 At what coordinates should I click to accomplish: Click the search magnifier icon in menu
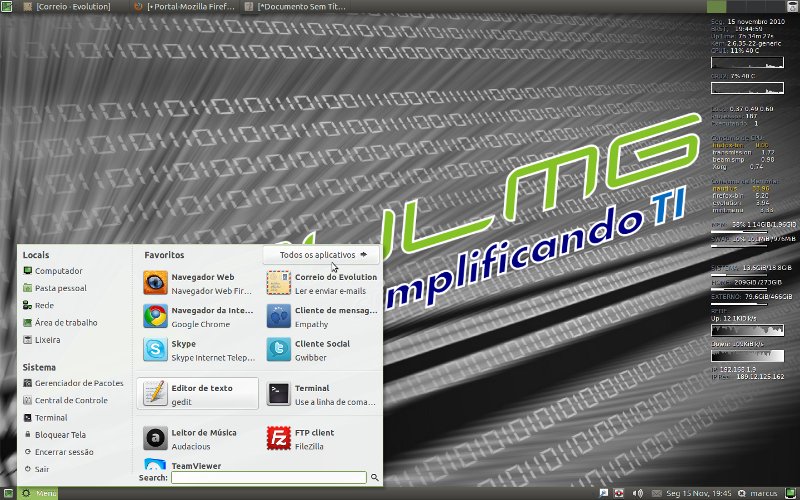coord(374,478)
